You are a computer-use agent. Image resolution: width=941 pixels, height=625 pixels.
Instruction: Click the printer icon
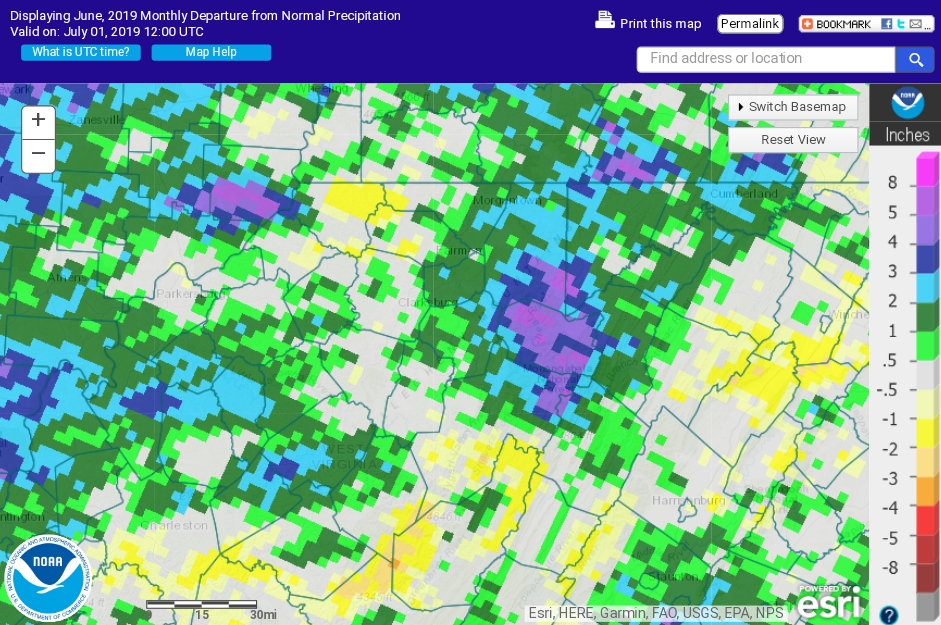604,20
